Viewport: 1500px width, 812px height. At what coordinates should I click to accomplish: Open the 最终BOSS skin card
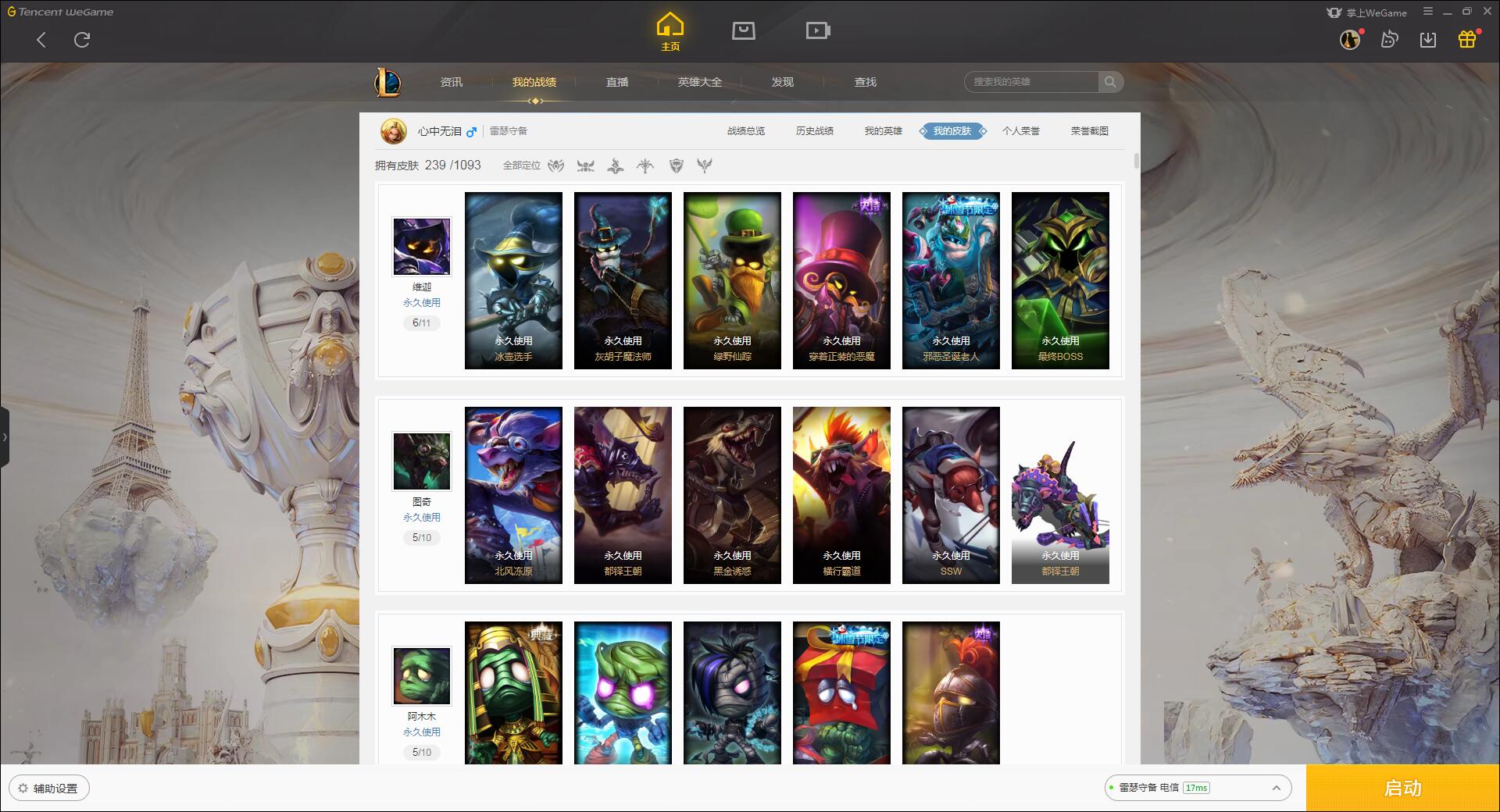(x=1060, y=280)
